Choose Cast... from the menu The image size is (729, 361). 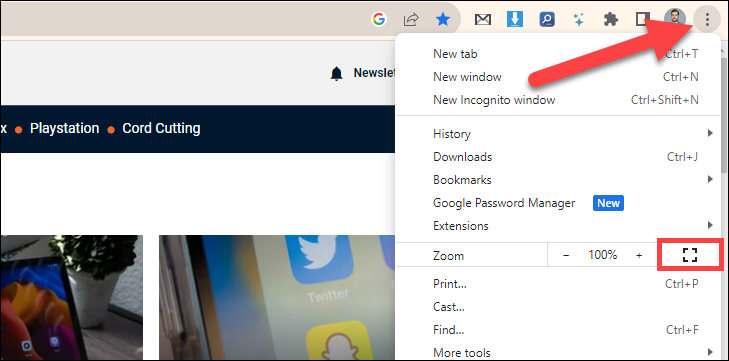point(558,307)
